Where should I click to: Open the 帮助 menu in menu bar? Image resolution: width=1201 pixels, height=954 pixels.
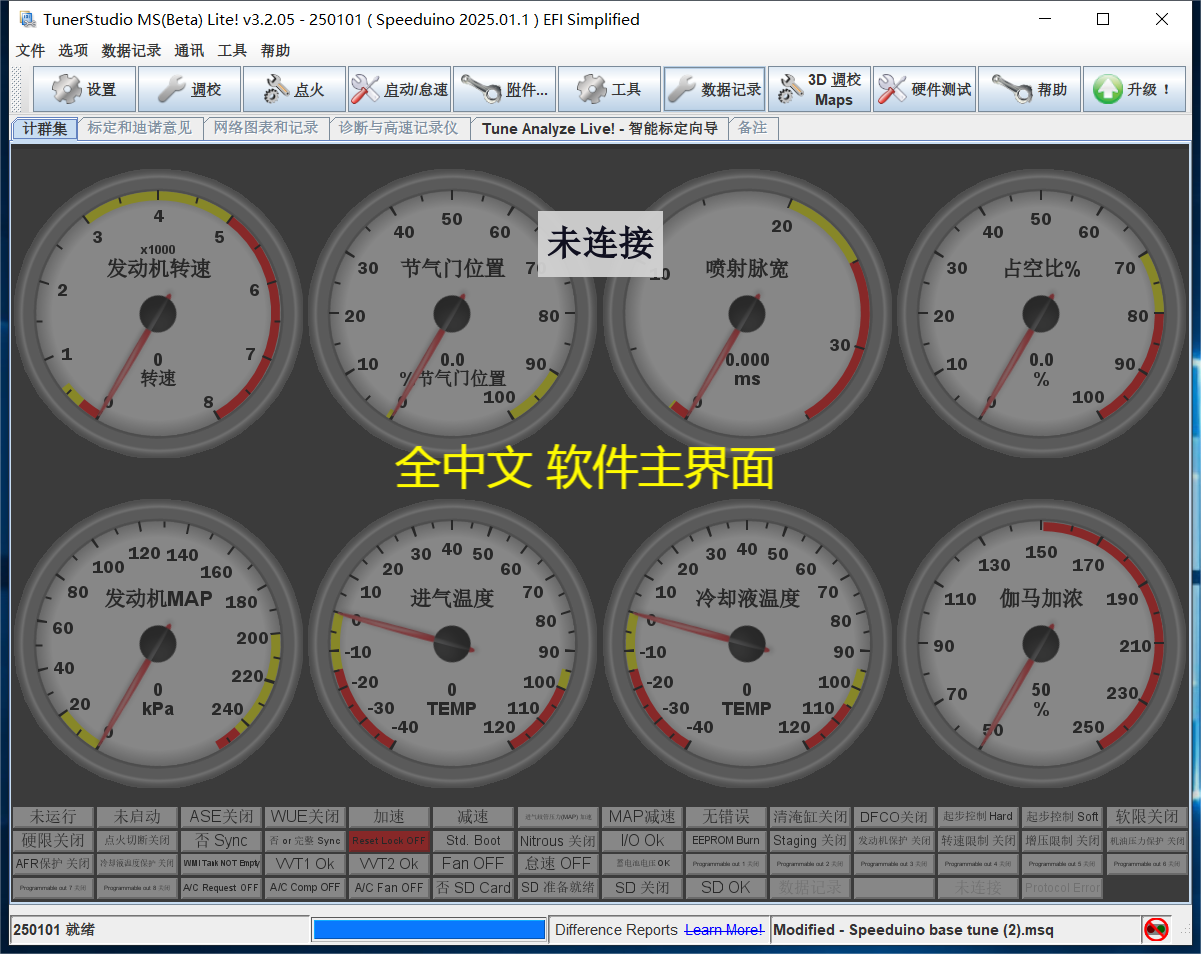(x=275, y=50)
